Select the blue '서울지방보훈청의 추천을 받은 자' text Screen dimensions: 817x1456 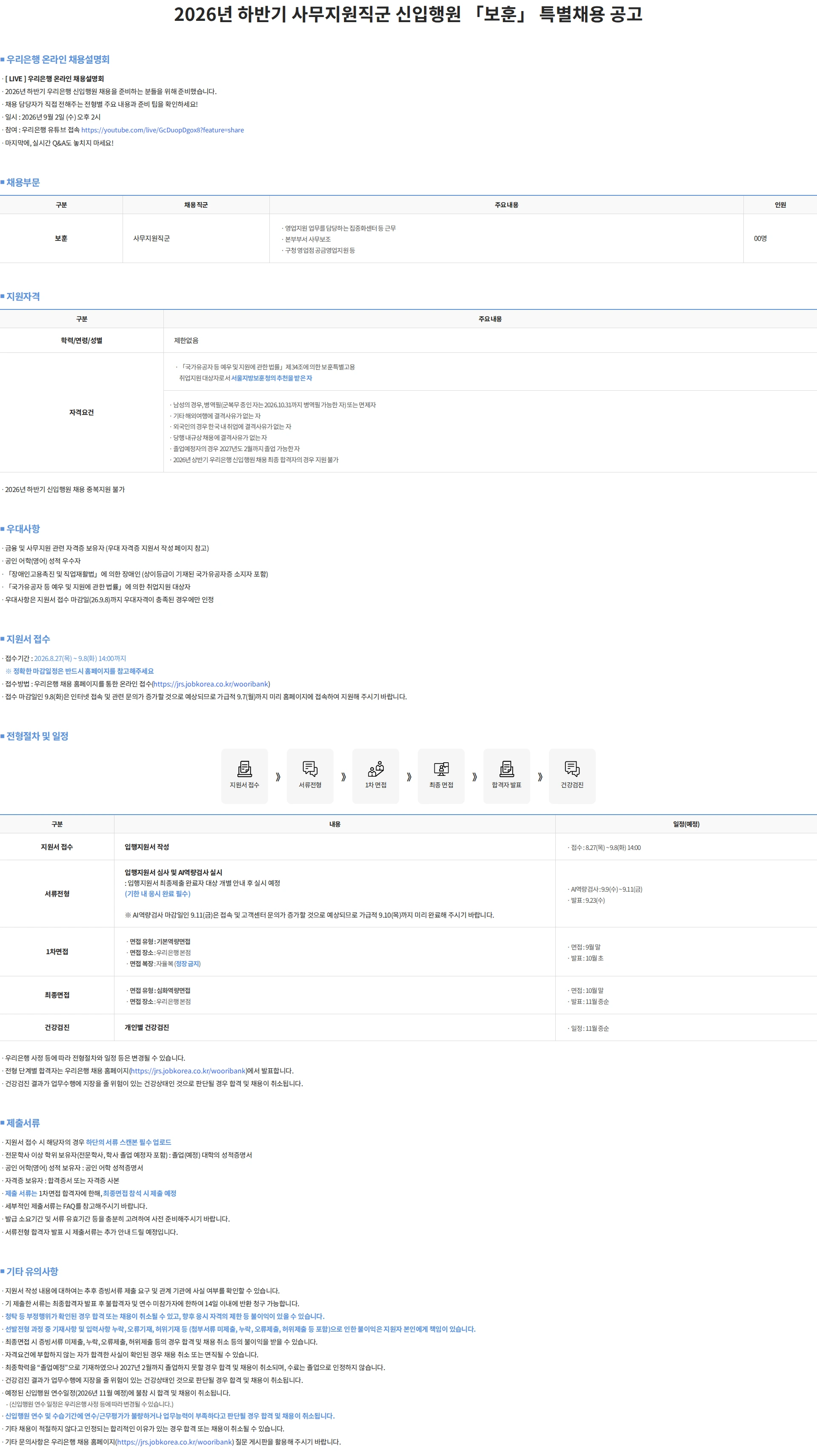272,378
